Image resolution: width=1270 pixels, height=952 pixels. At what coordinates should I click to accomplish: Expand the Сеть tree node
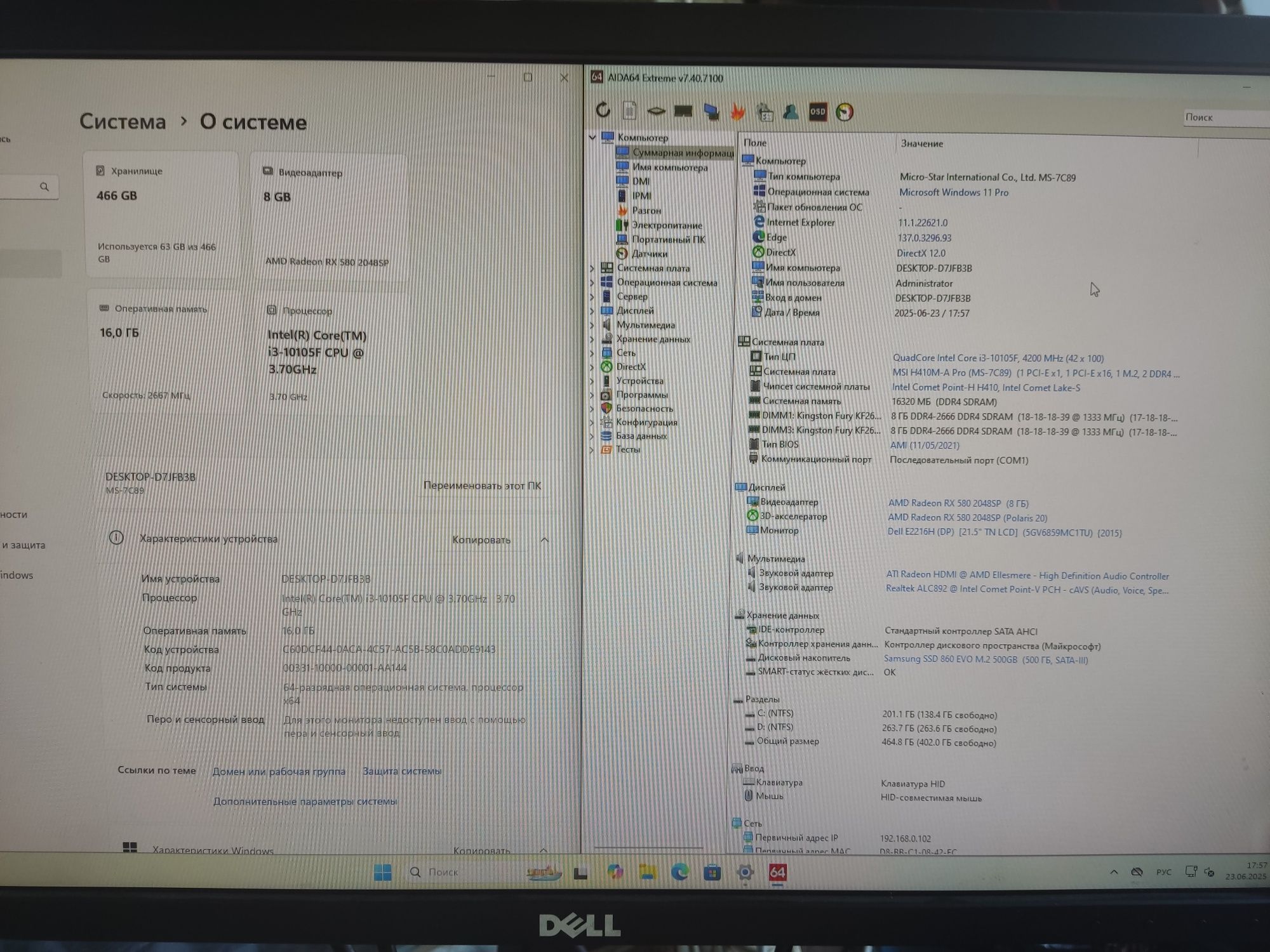tap(592, 353)
